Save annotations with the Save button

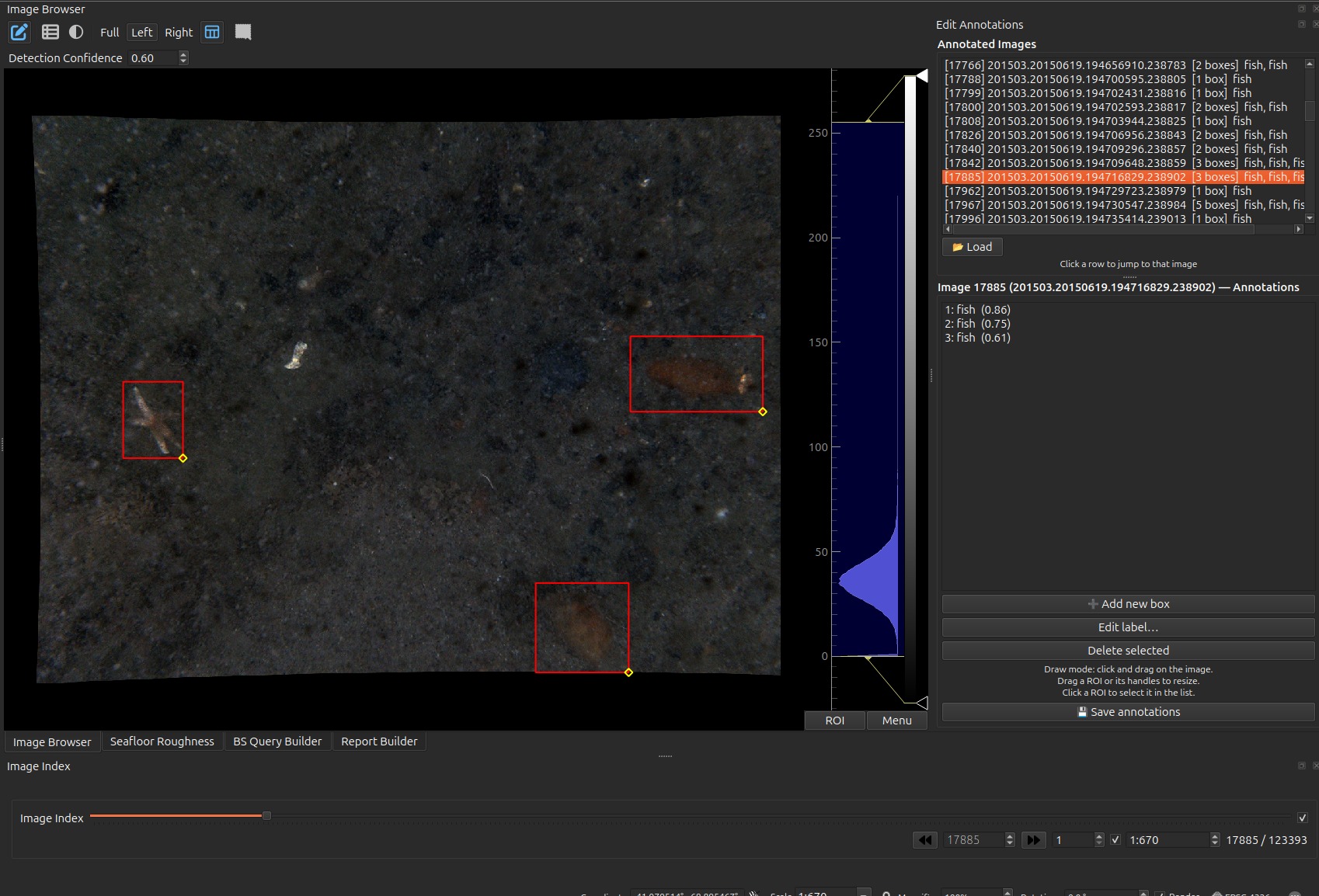[x=1128, y=712]
